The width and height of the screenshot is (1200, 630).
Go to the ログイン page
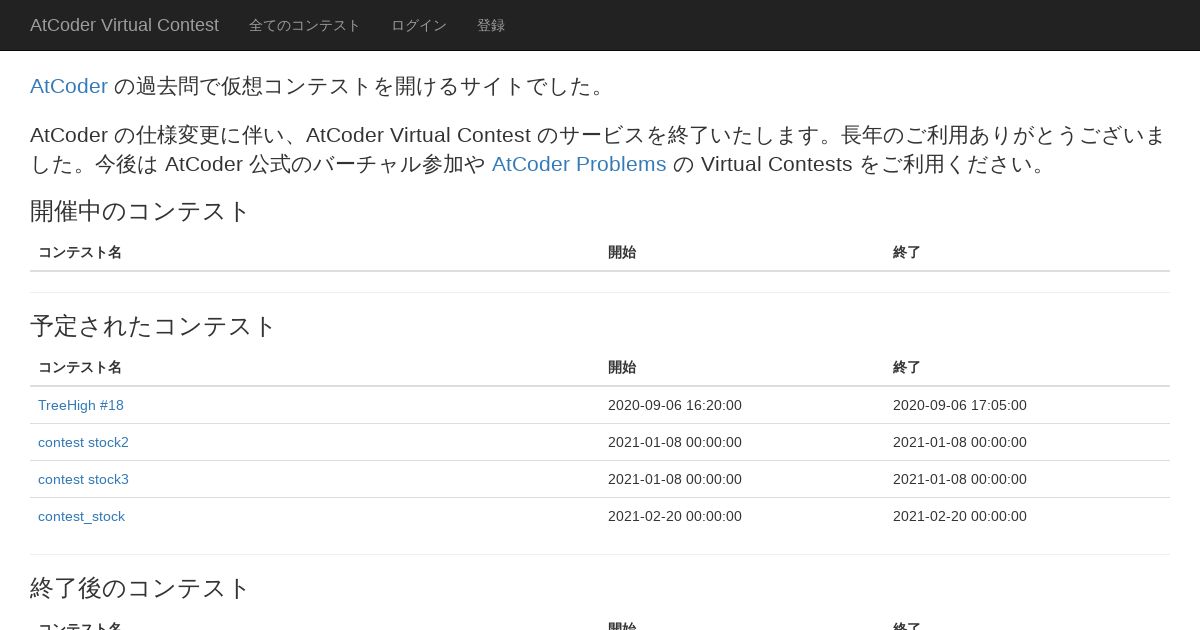tap(418, 25)
